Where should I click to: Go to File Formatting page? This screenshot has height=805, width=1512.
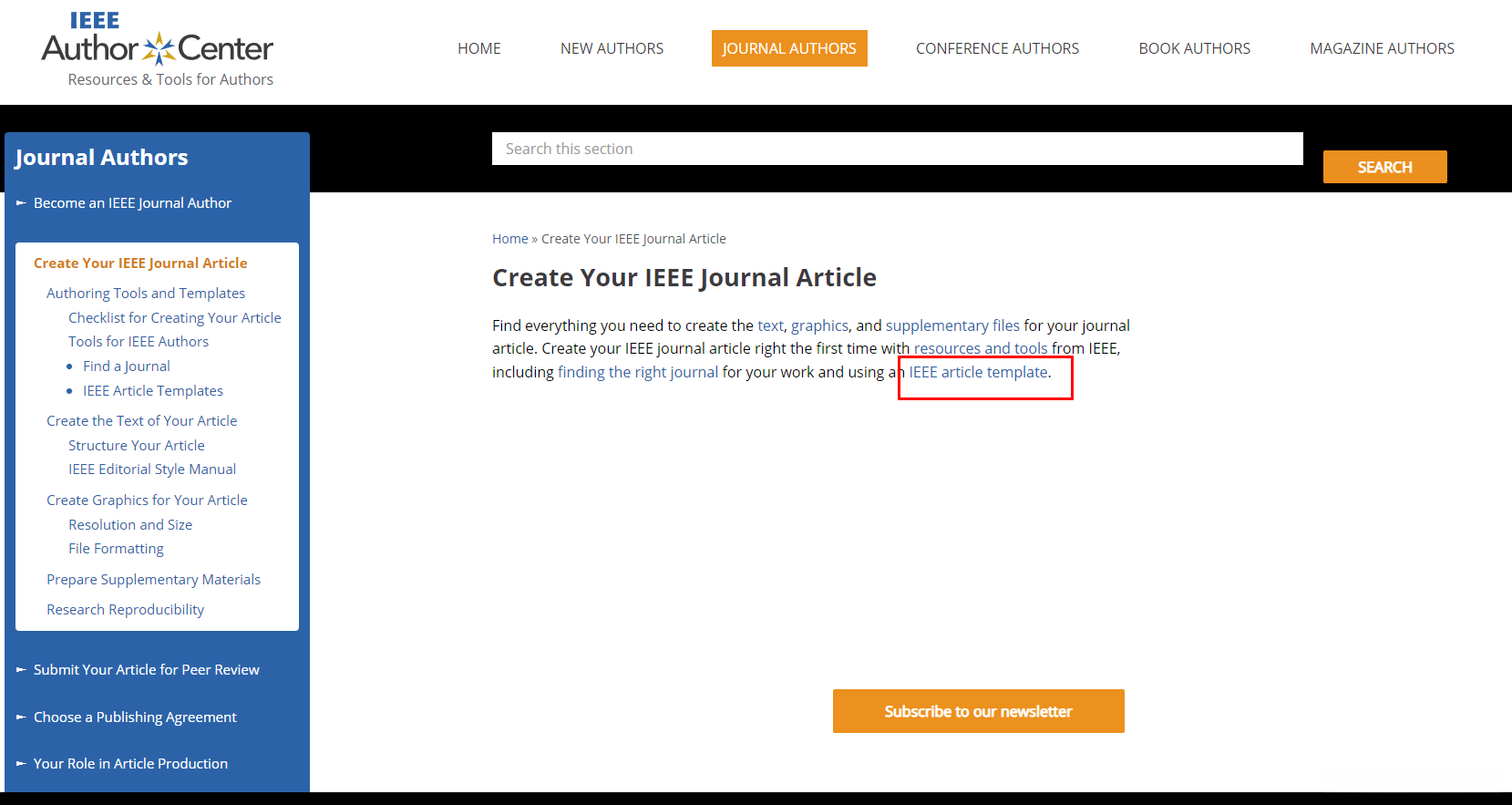point(116,548)
